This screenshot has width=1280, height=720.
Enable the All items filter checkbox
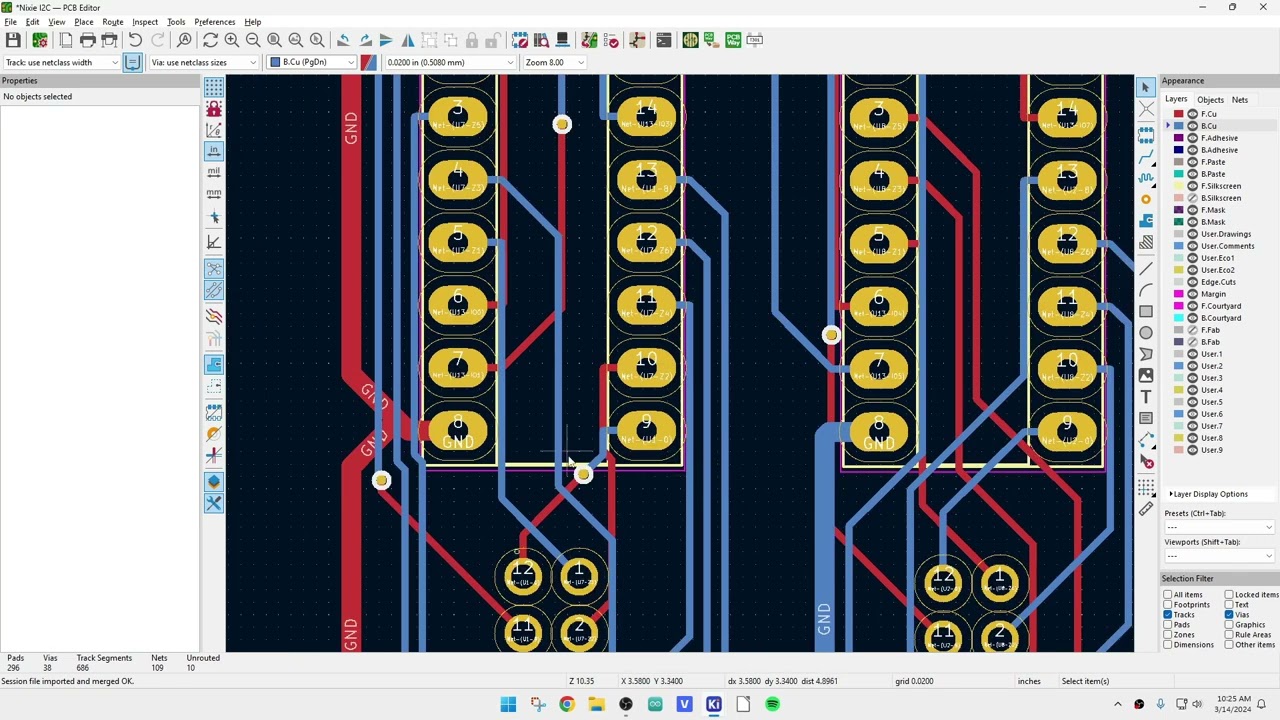(x=1167, y=595)
